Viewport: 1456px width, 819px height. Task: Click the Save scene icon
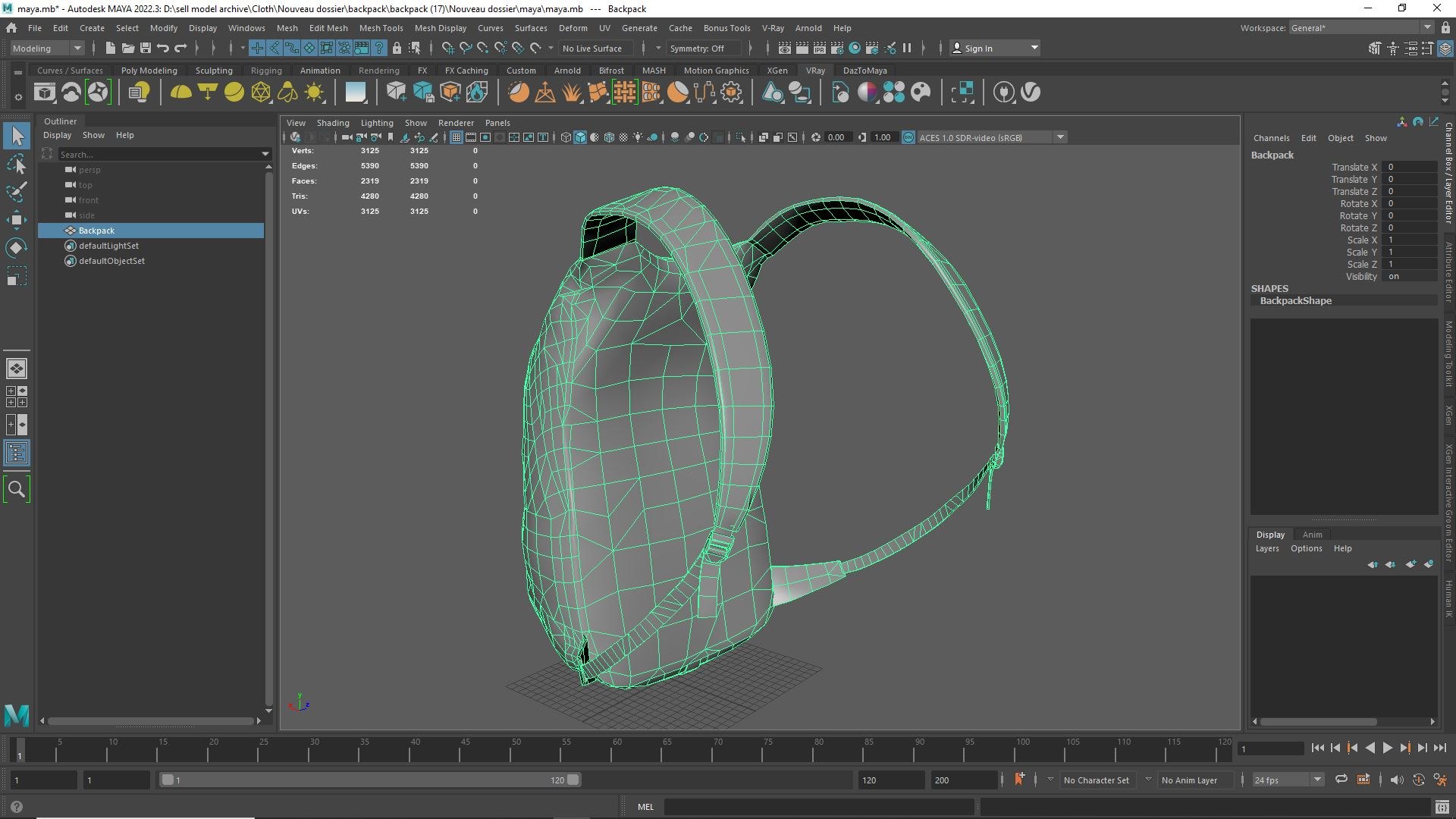146,48
